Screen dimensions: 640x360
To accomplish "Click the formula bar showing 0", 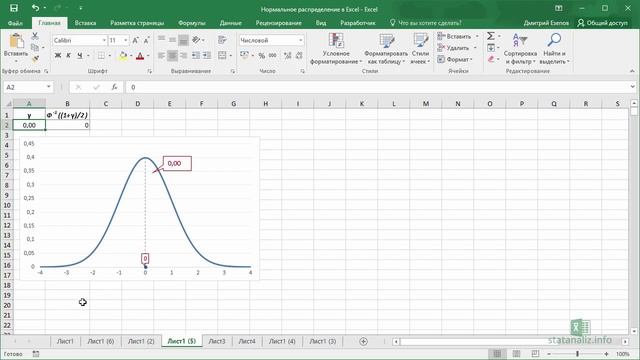I will click(x=378, y=87).
